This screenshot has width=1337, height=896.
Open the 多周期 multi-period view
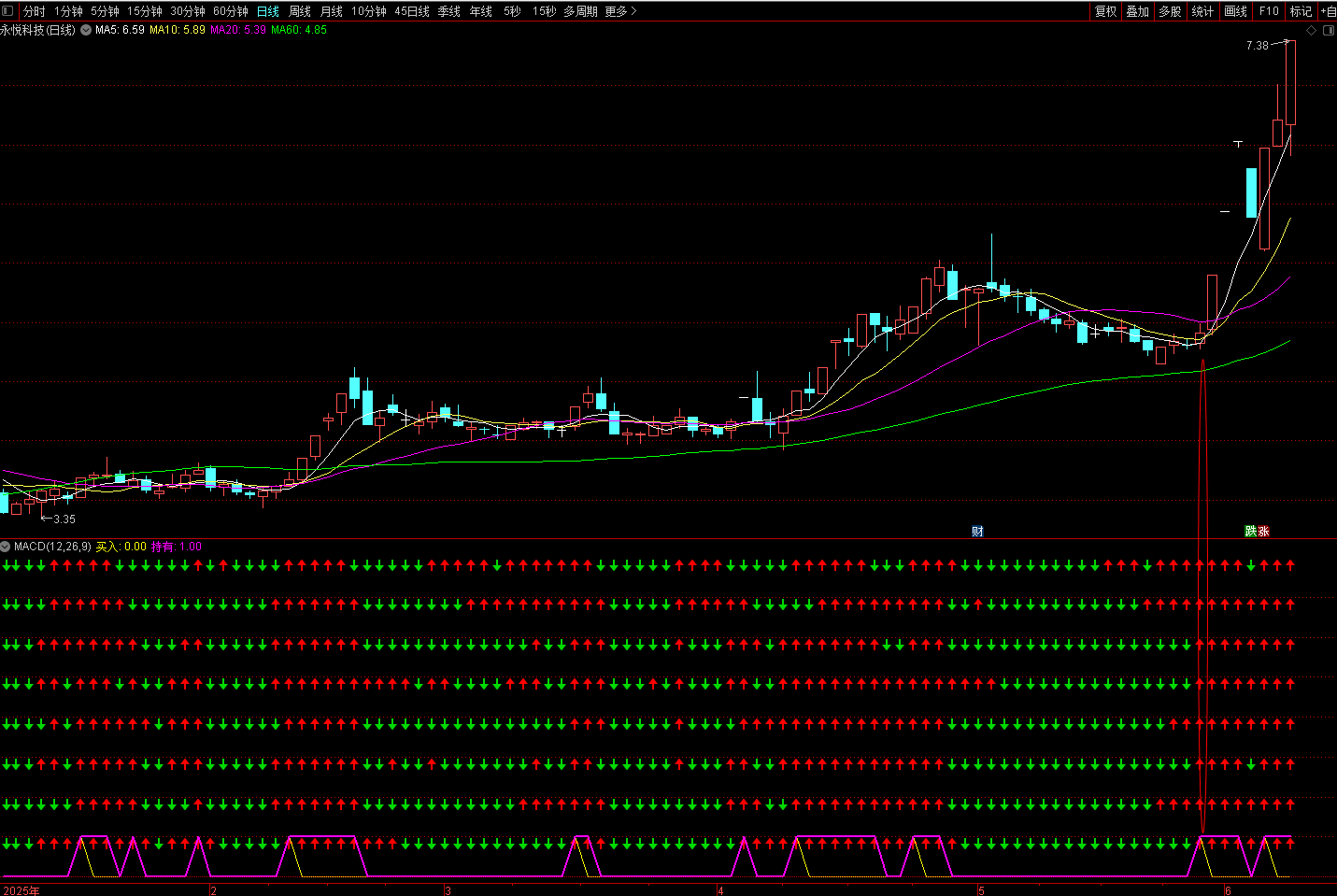(580, 11)
